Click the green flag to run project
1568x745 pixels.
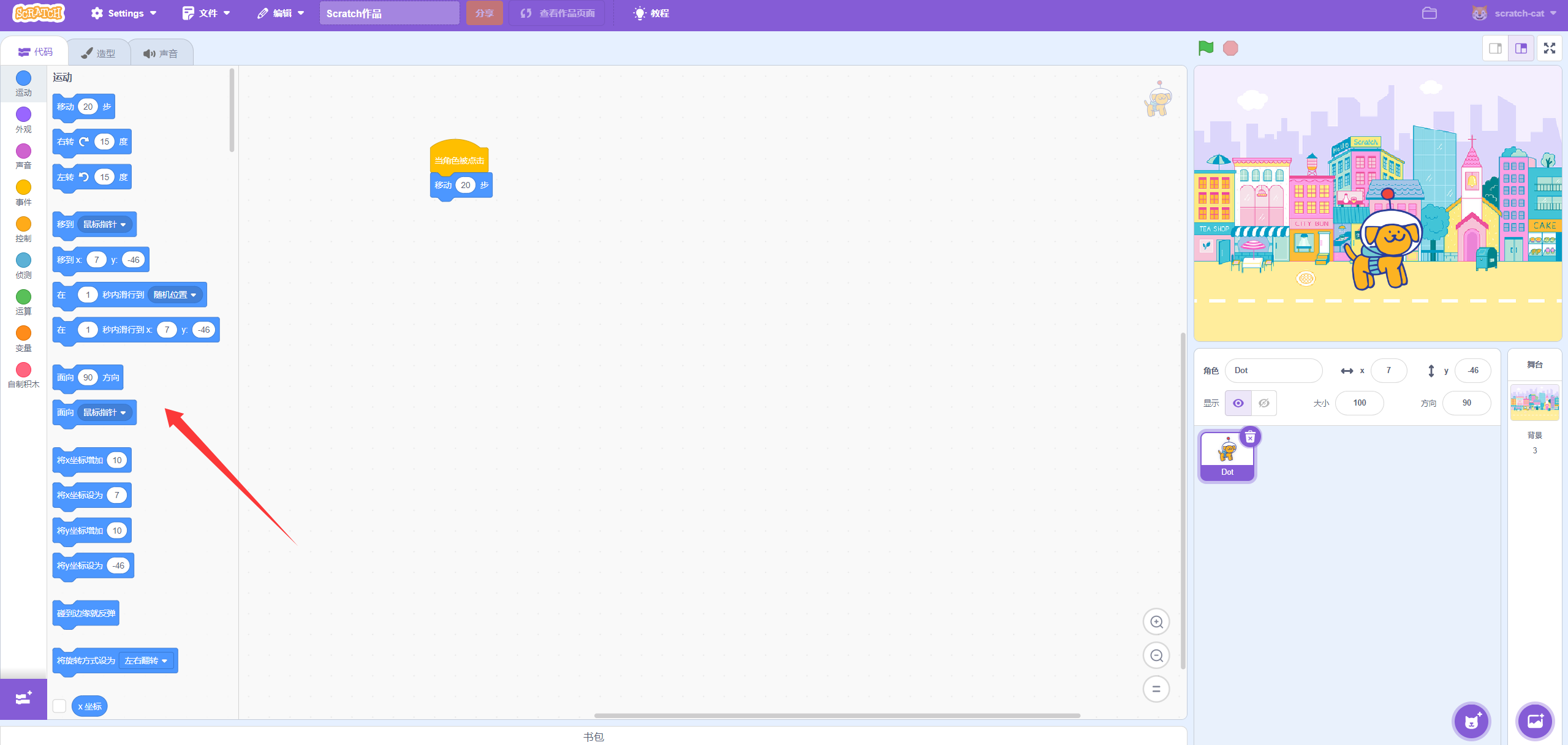(x=1205, y=48)
